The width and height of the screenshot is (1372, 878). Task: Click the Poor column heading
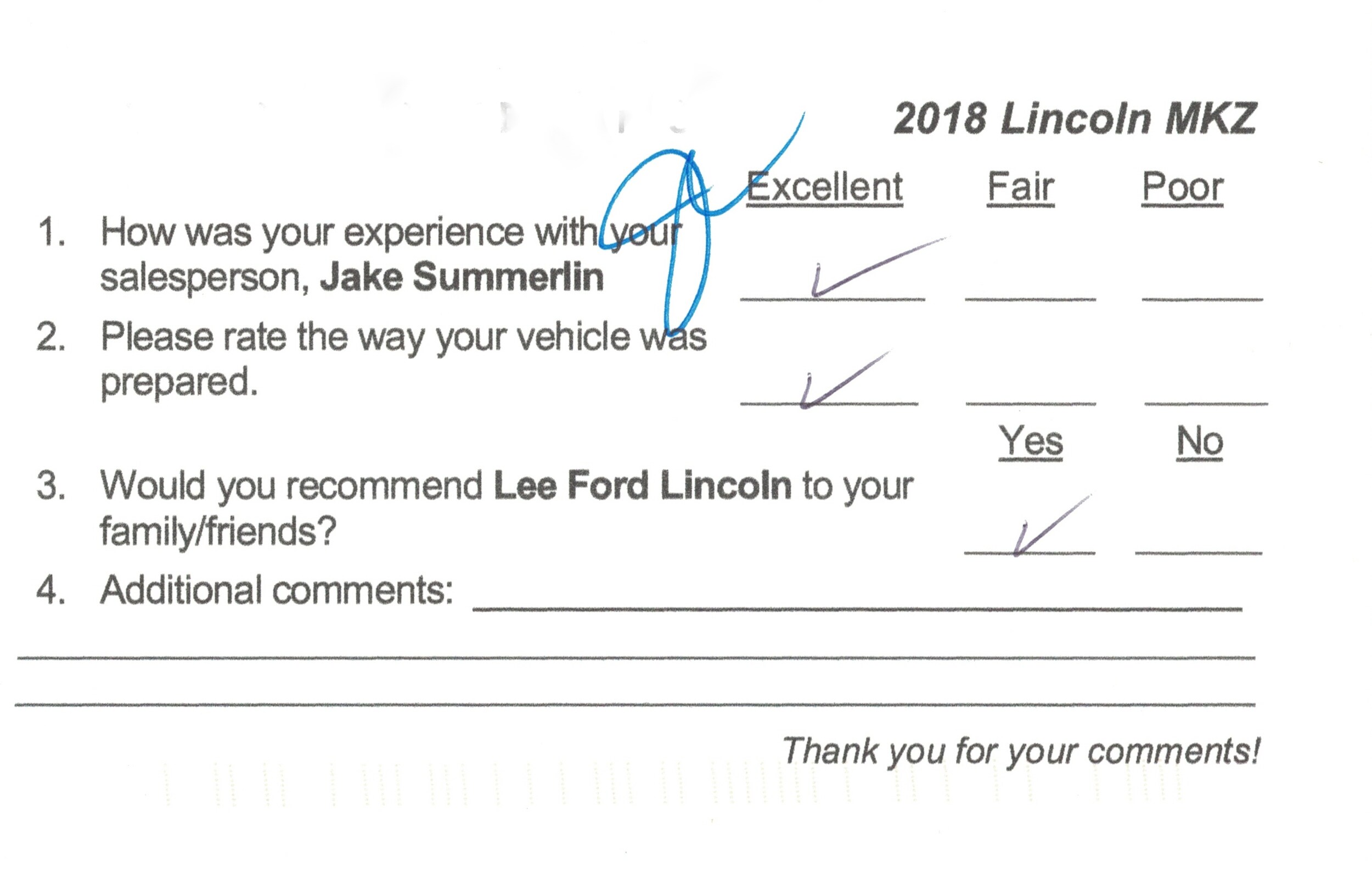(x=1182, y=187)
